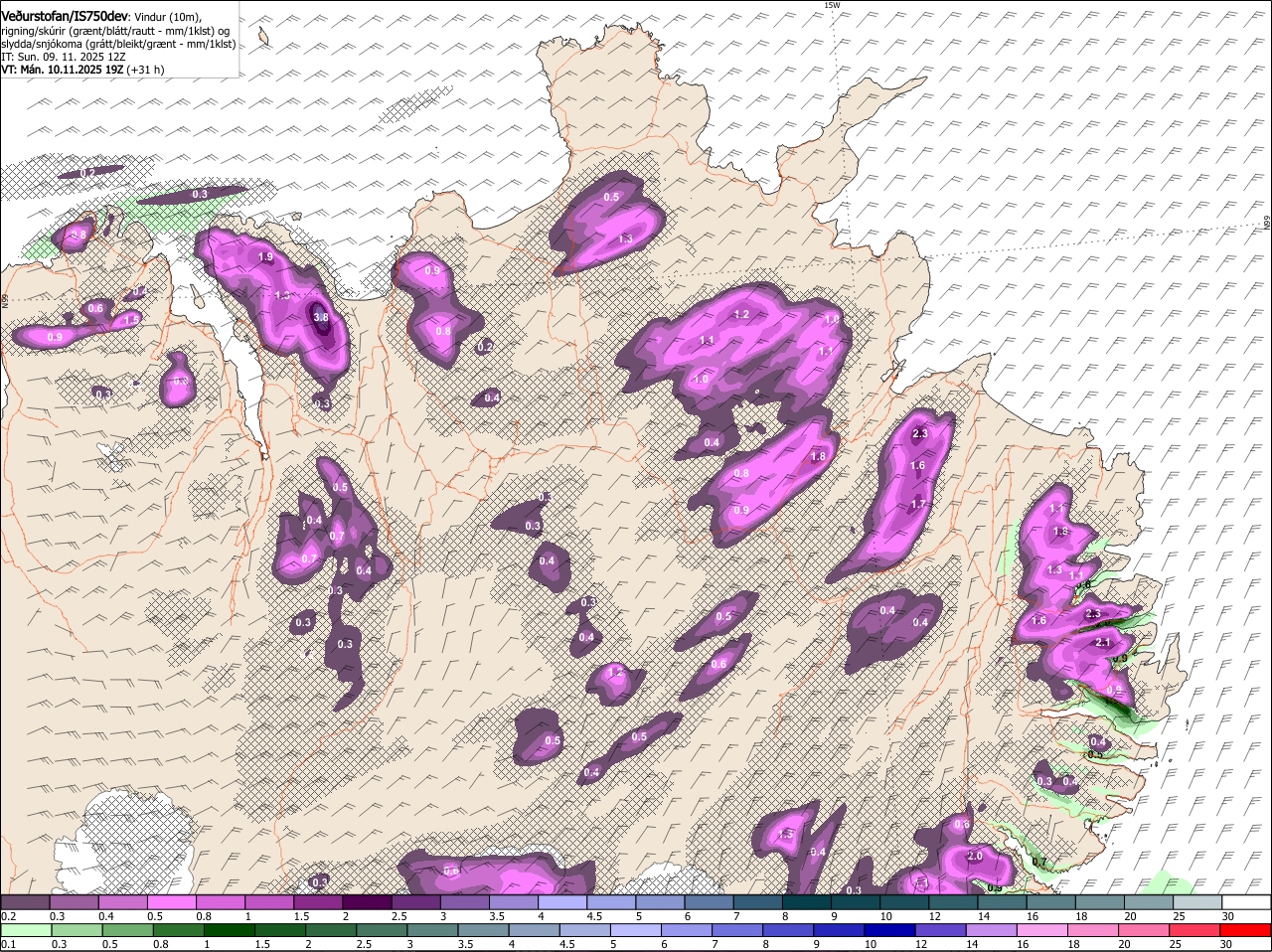
Task: Click the '1.7' precipitation value on the map
Action: [918, 505]
